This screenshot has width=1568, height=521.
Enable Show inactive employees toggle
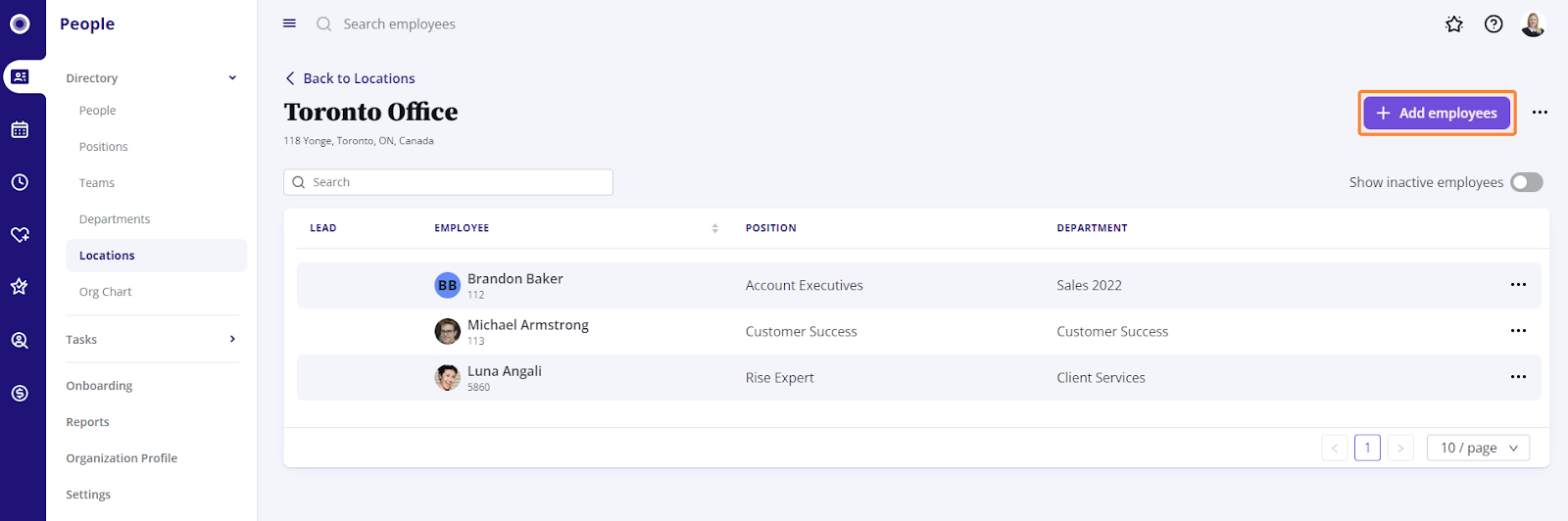coord(1526,182)
